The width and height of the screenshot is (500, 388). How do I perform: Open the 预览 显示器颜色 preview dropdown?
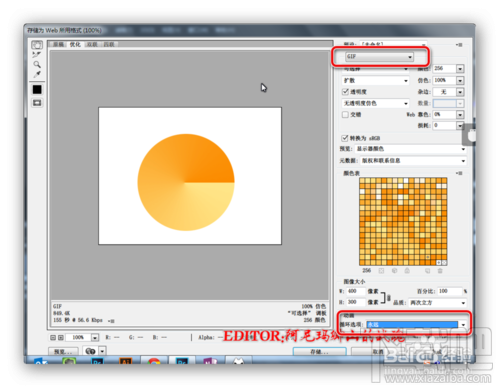(x=411, y=149)
